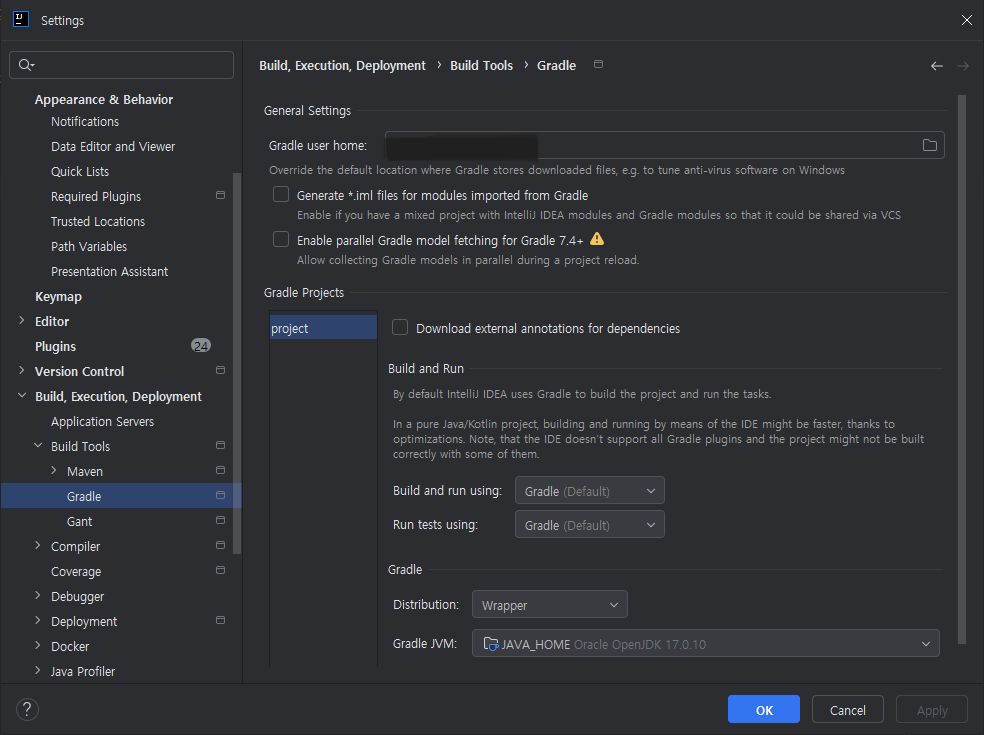The width and height of the screenshot is (984, 735).
Task: Select Path Variables settings
Action: pyautogui.click(x=89, y=247)
